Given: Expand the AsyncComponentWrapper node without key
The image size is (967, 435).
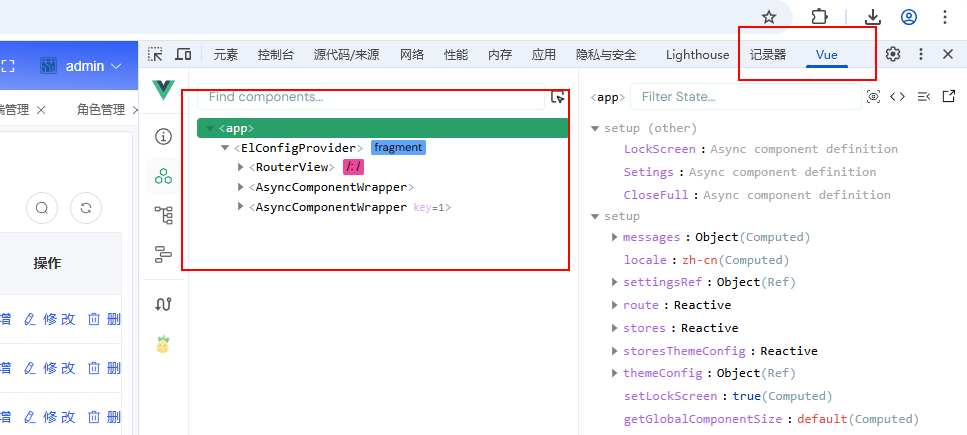Looking at the screenshot, I should click(241, 187).
